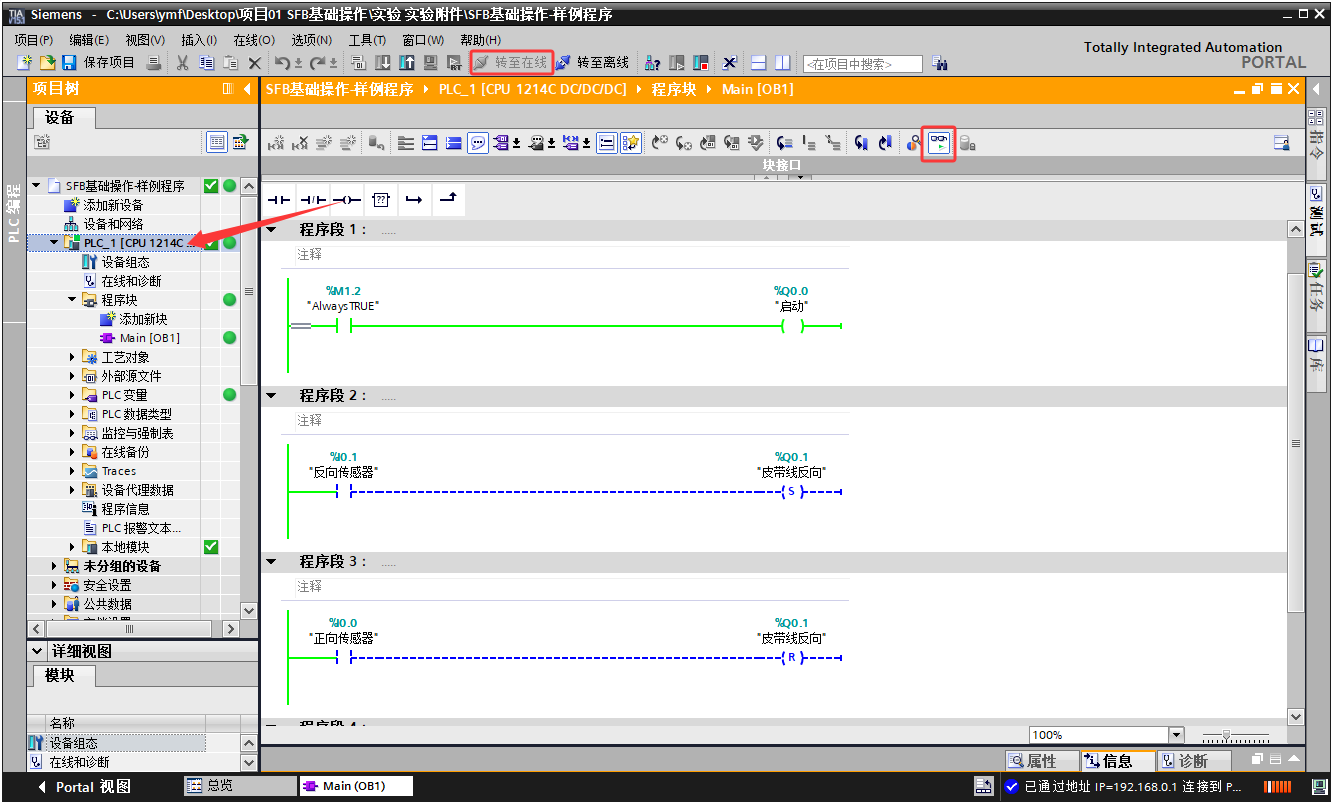
Task: Switch to the 属性 tab
Action: click(x=1041, y=761)
